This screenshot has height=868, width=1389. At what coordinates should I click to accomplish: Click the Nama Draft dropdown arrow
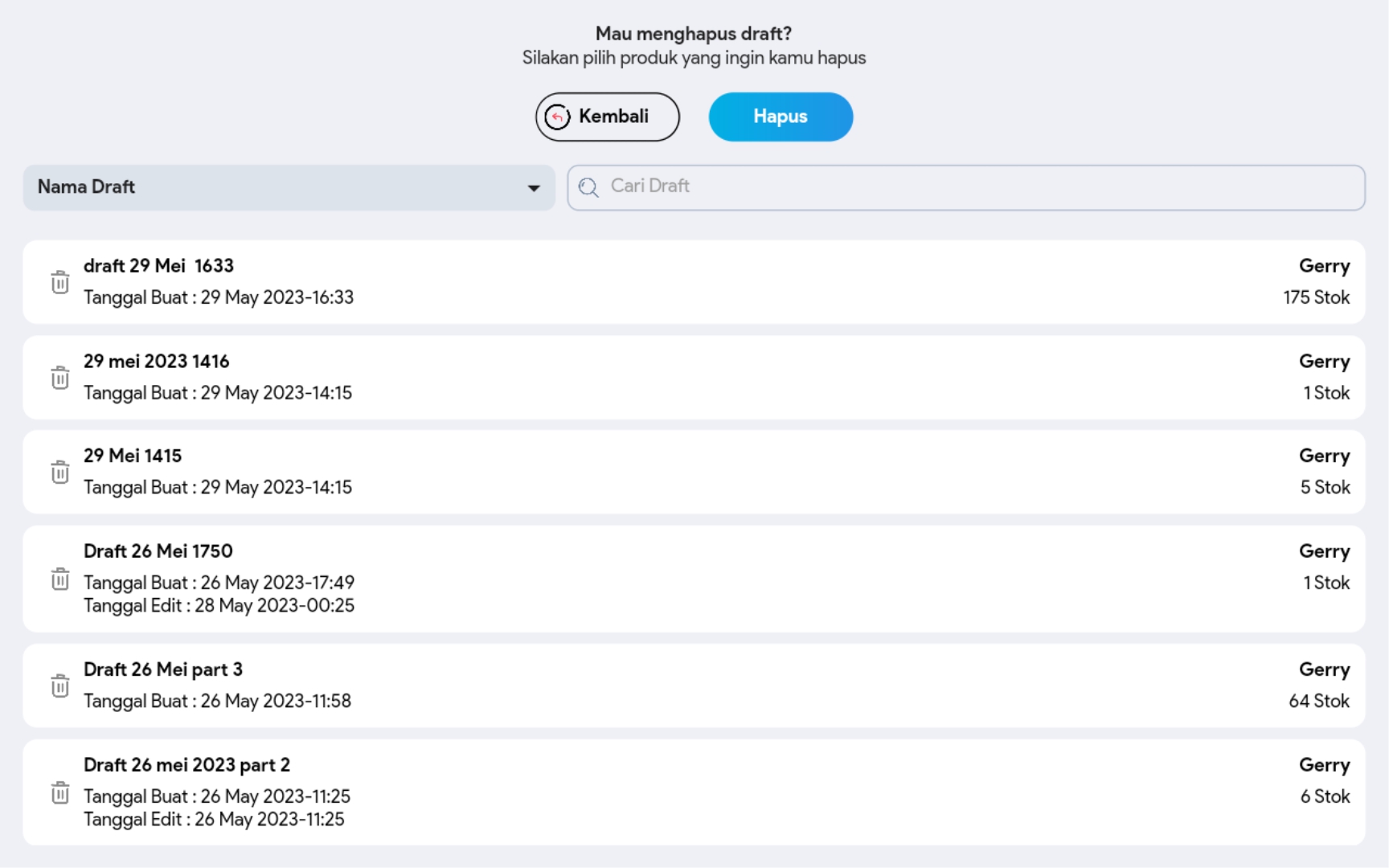click(534, 188)
